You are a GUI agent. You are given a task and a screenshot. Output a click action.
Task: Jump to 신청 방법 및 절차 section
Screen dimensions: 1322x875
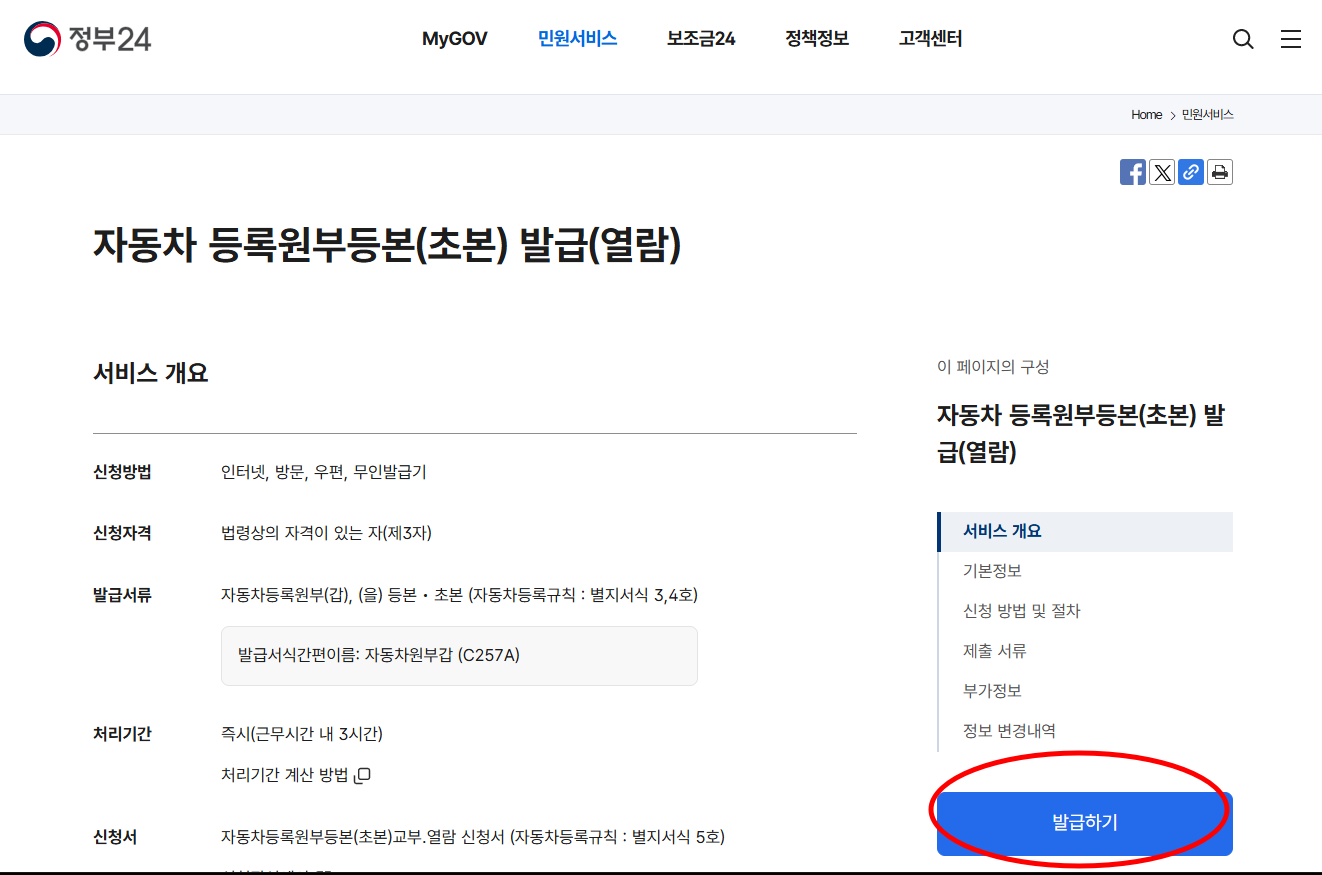pyautogui.click(x=1021, y=611)
